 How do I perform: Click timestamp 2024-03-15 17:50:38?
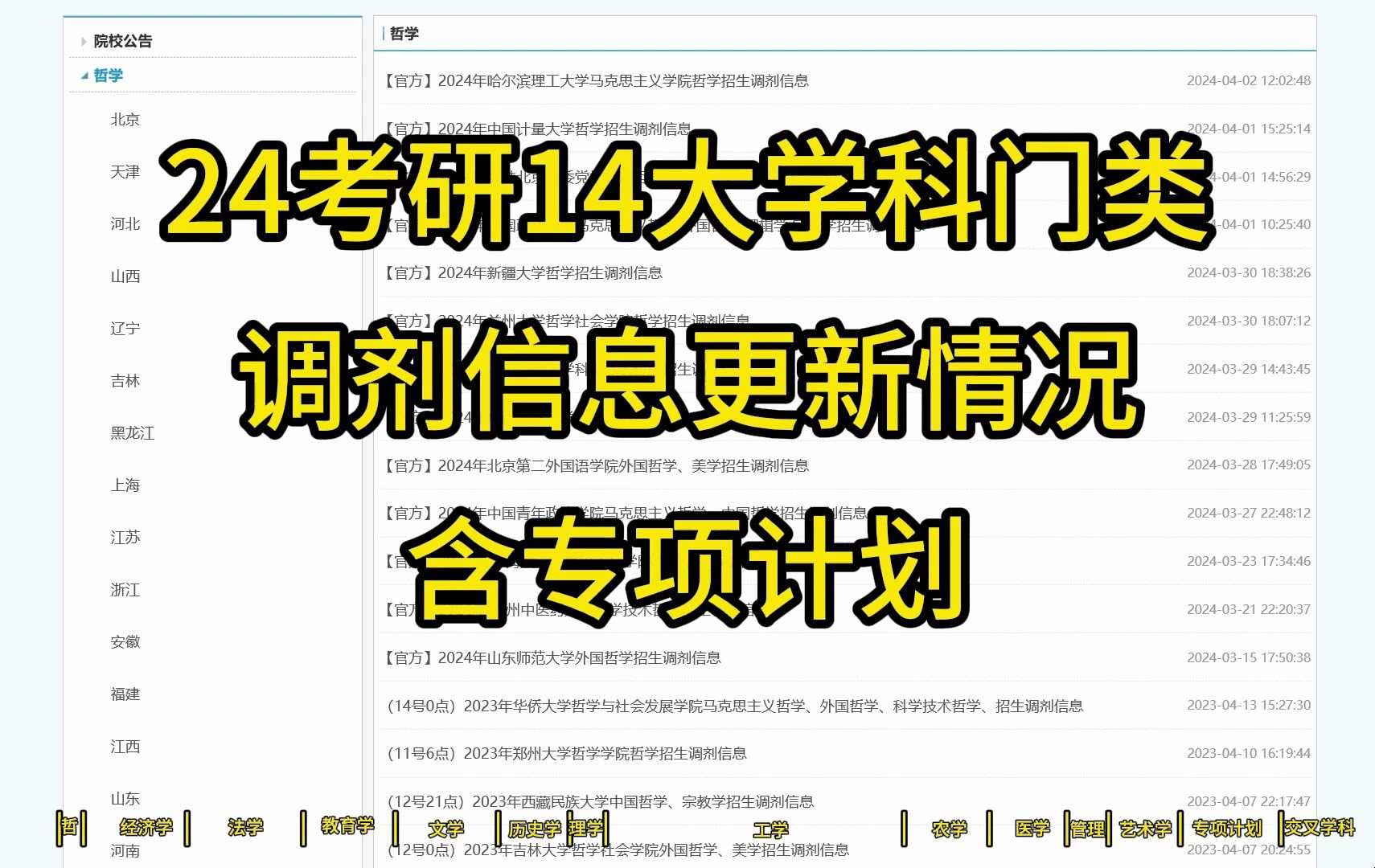[1249, 657]
